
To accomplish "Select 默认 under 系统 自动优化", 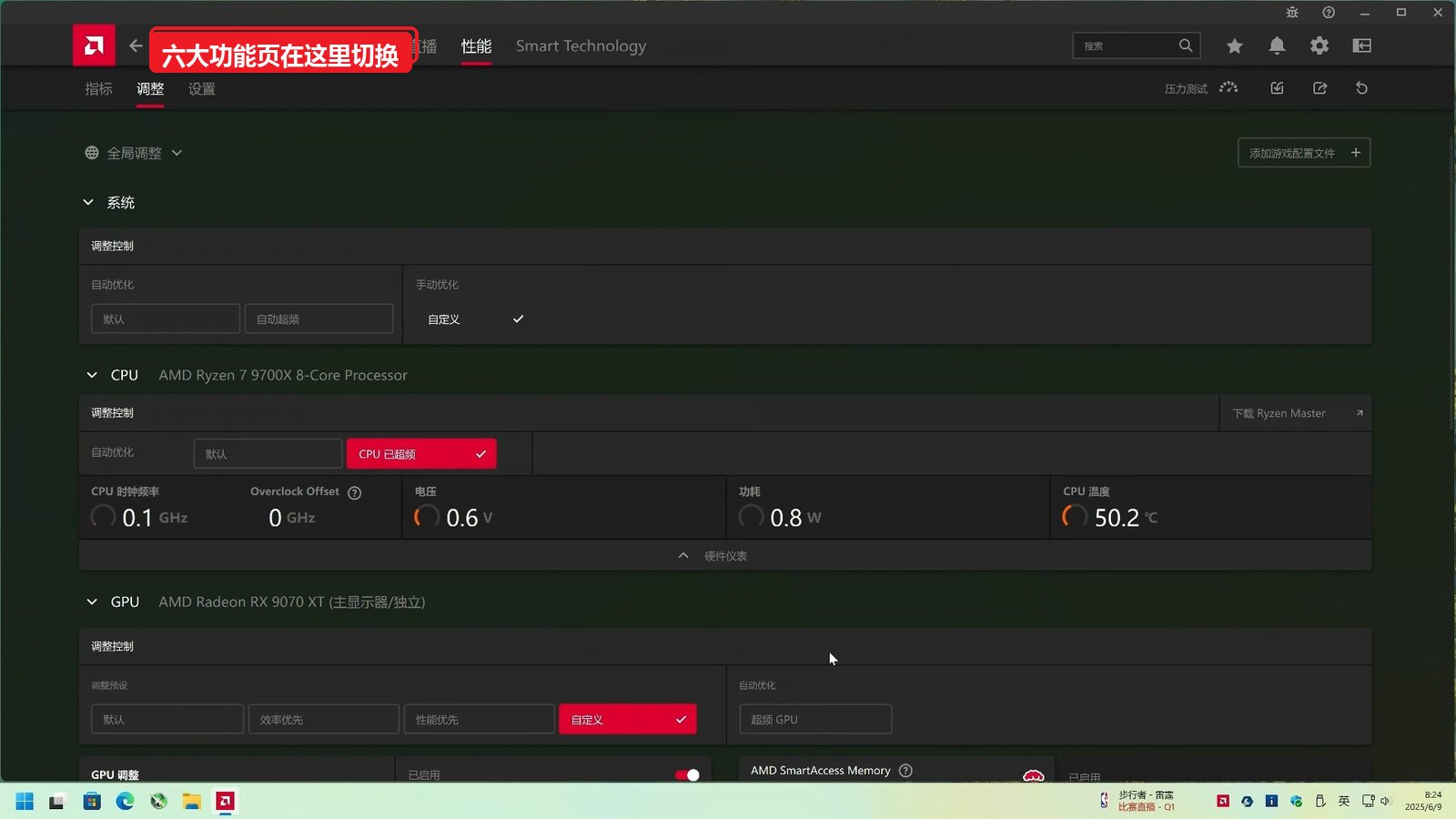I will (x=166, y=319).
